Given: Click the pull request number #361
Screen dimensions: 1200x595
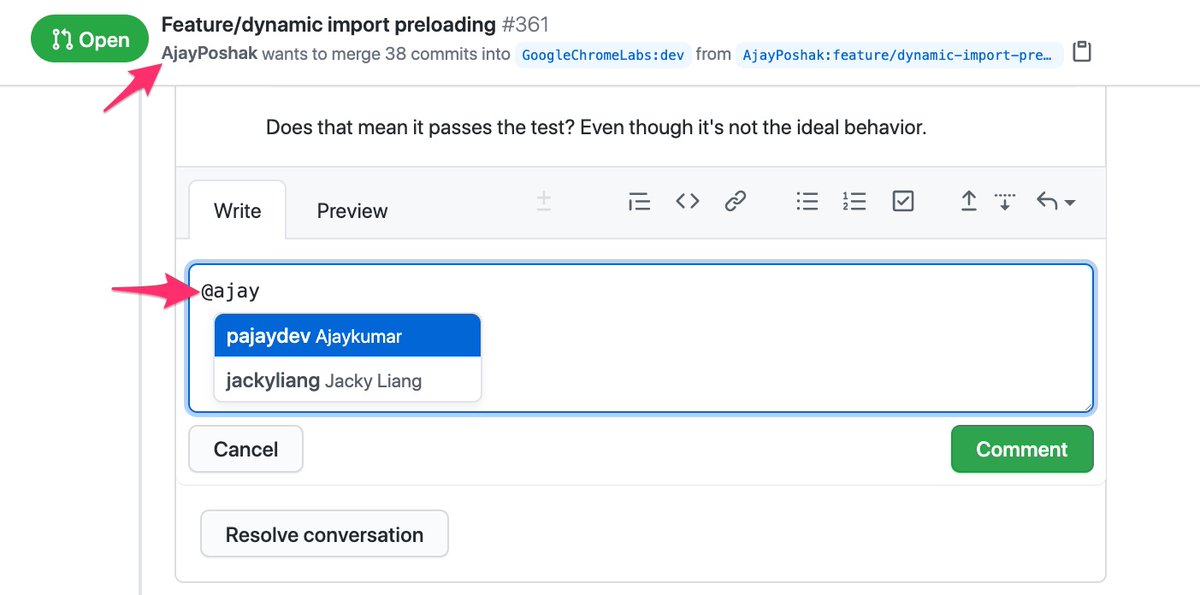Looking at the screenshot, I should 526,23.
